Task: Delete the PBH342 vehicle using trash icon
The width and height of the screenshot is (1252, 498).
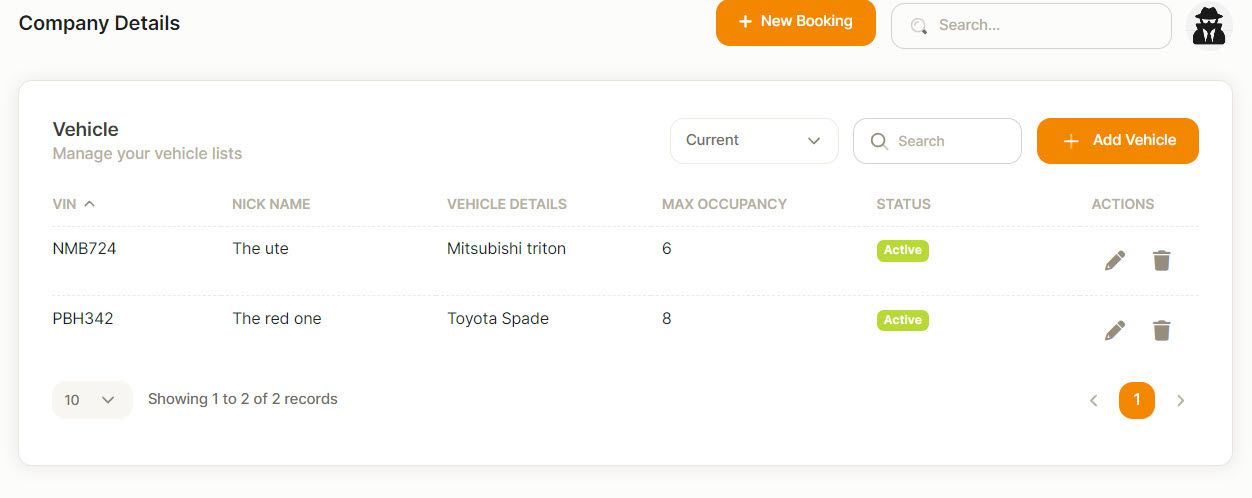Action: pyautogui.click(x=1161, y=330)
